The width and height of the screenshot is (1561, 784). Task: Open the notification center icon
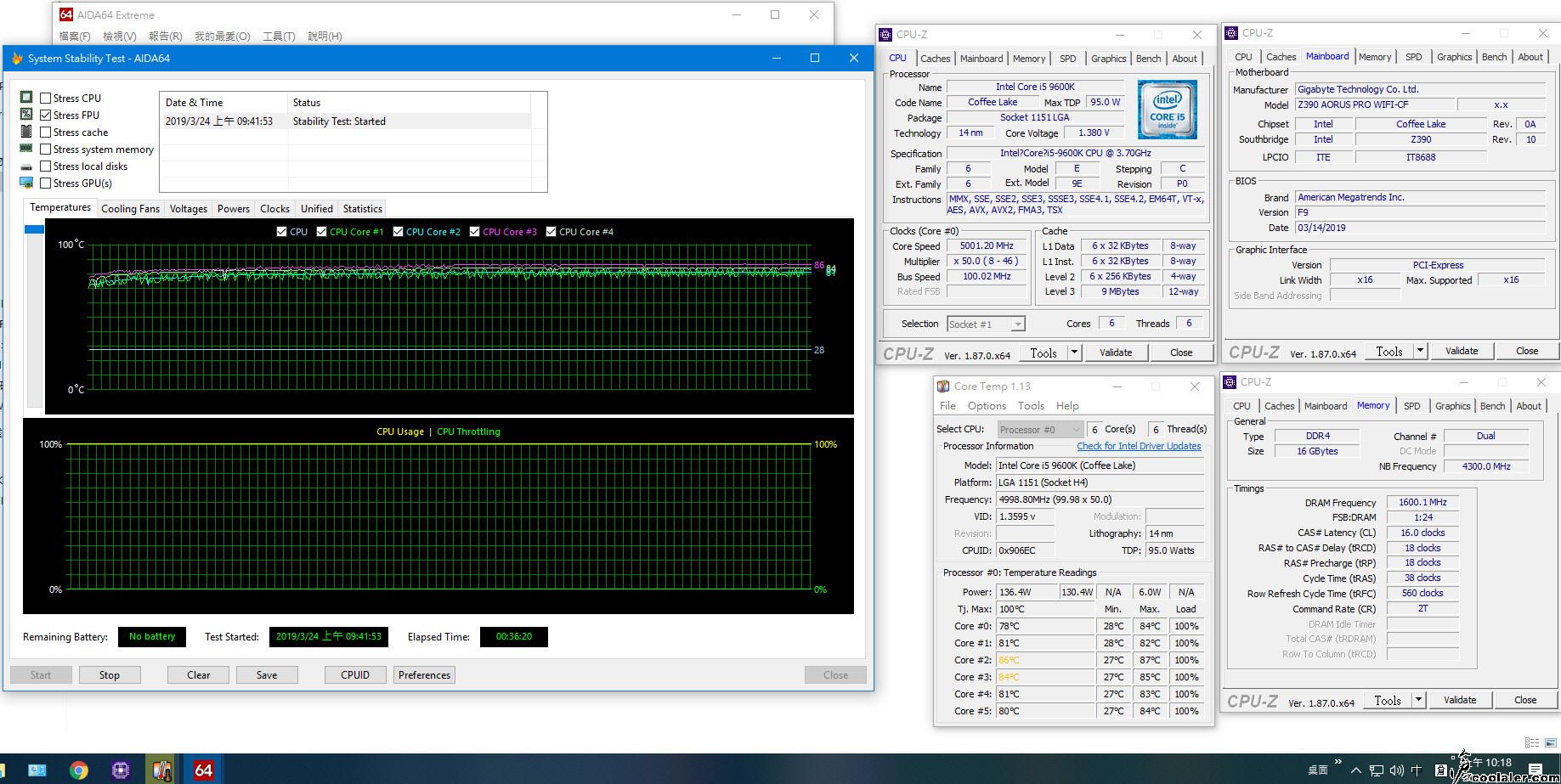[1536, 770]
